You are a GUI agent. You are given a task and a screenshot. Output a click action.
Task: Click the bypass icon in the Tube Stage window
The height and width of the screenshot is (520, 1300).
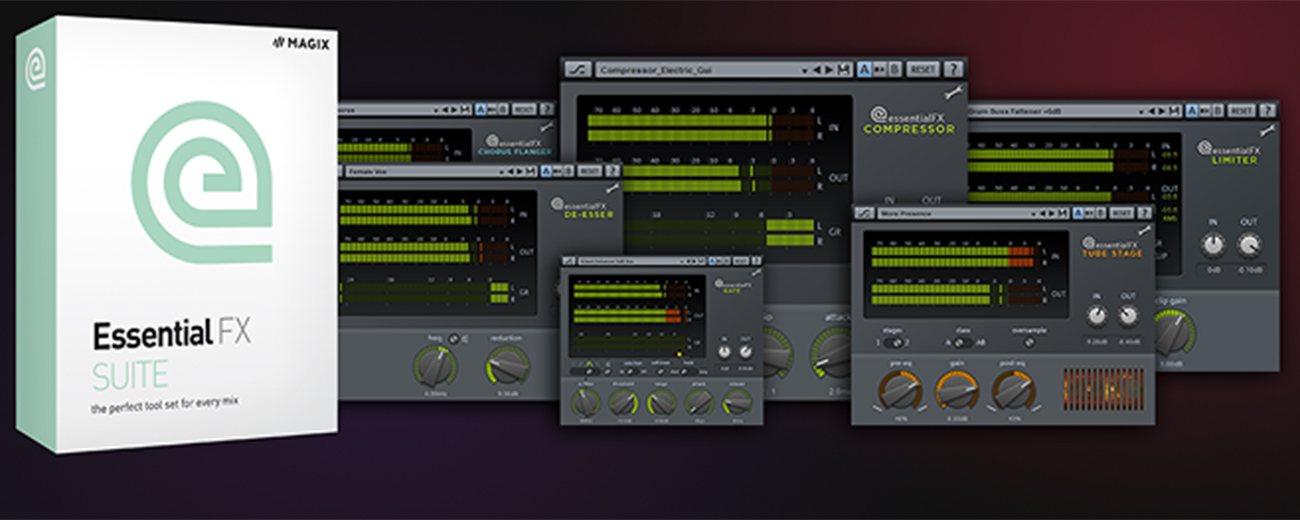[x=865, y=213]
